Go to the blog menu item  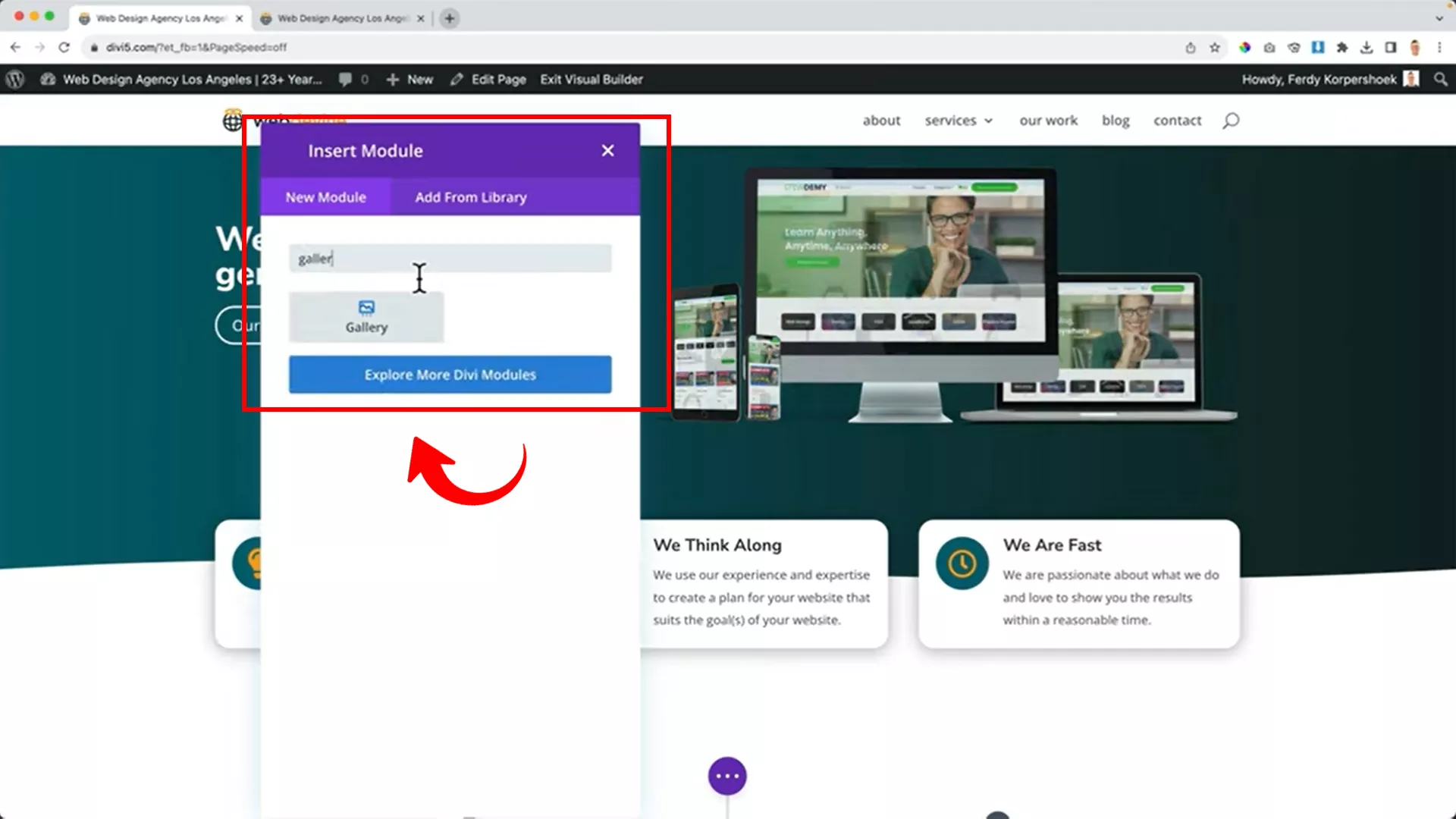[1115, 121]
